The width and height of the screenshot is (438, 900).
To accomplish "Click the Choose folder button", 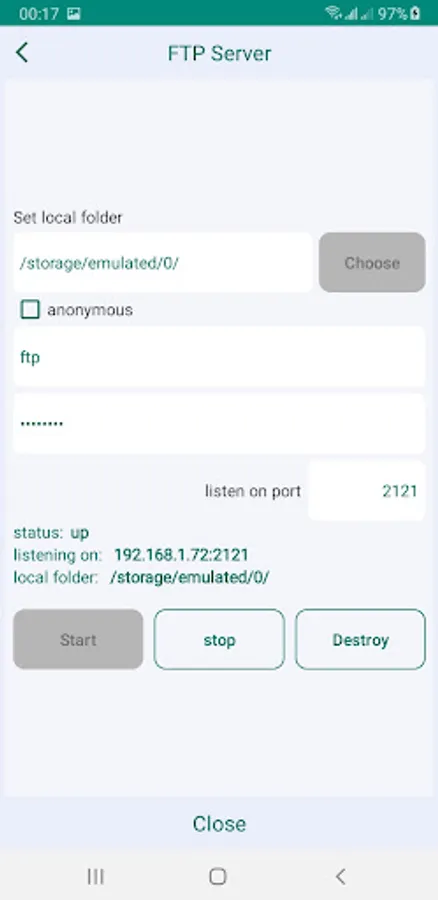I will tap(372, 262).
